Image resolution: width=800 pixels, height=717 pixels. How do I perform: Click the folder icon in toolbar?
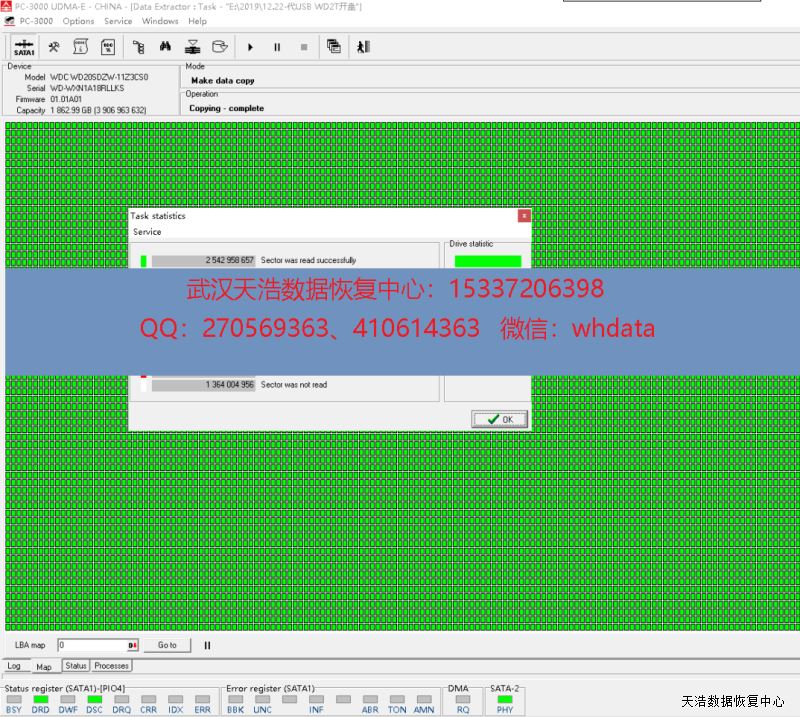click(x=219, y=47)
